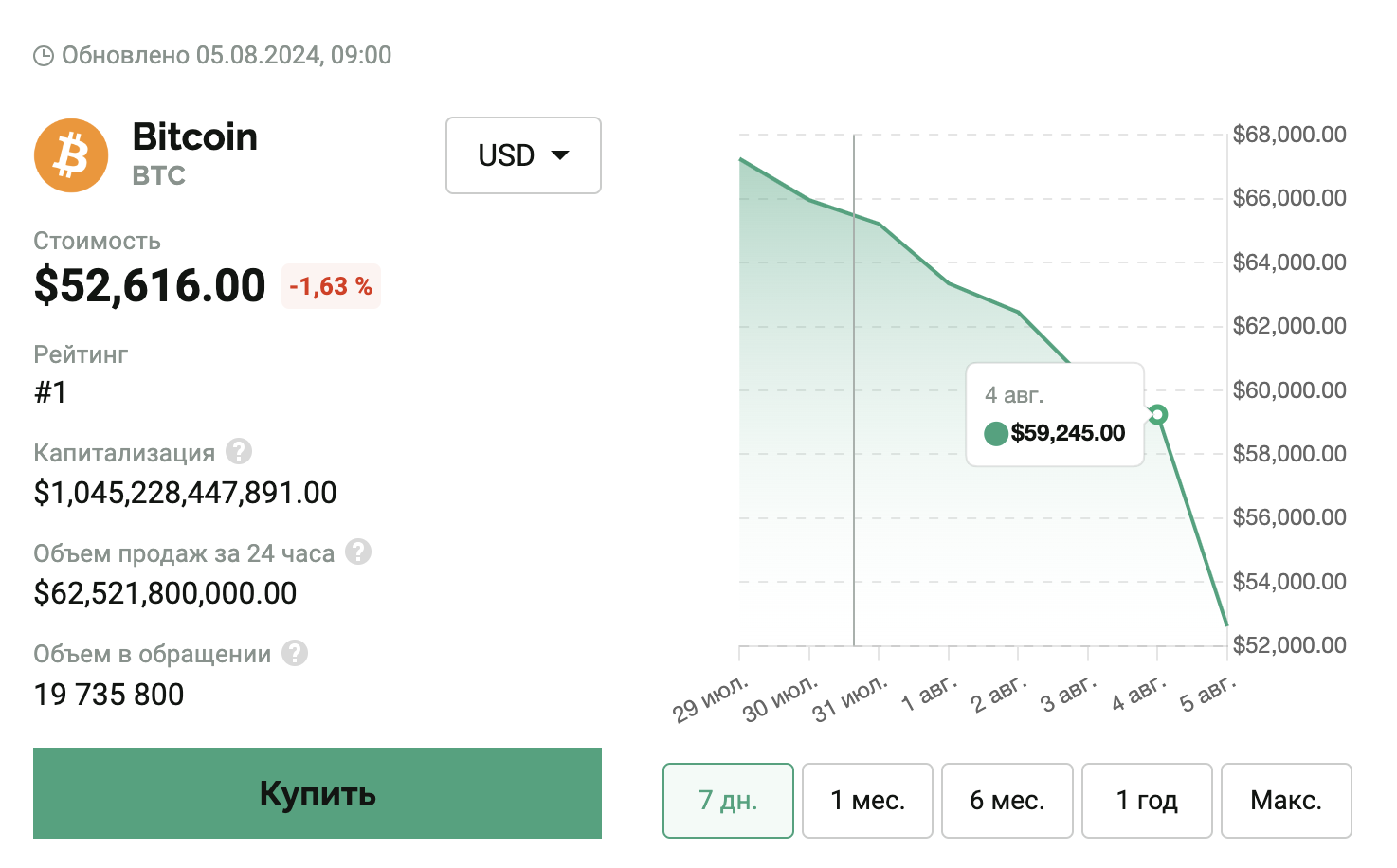Click the 30 июл. axis label
Screen dimensions: 1397x868
[x=780, y=699]
